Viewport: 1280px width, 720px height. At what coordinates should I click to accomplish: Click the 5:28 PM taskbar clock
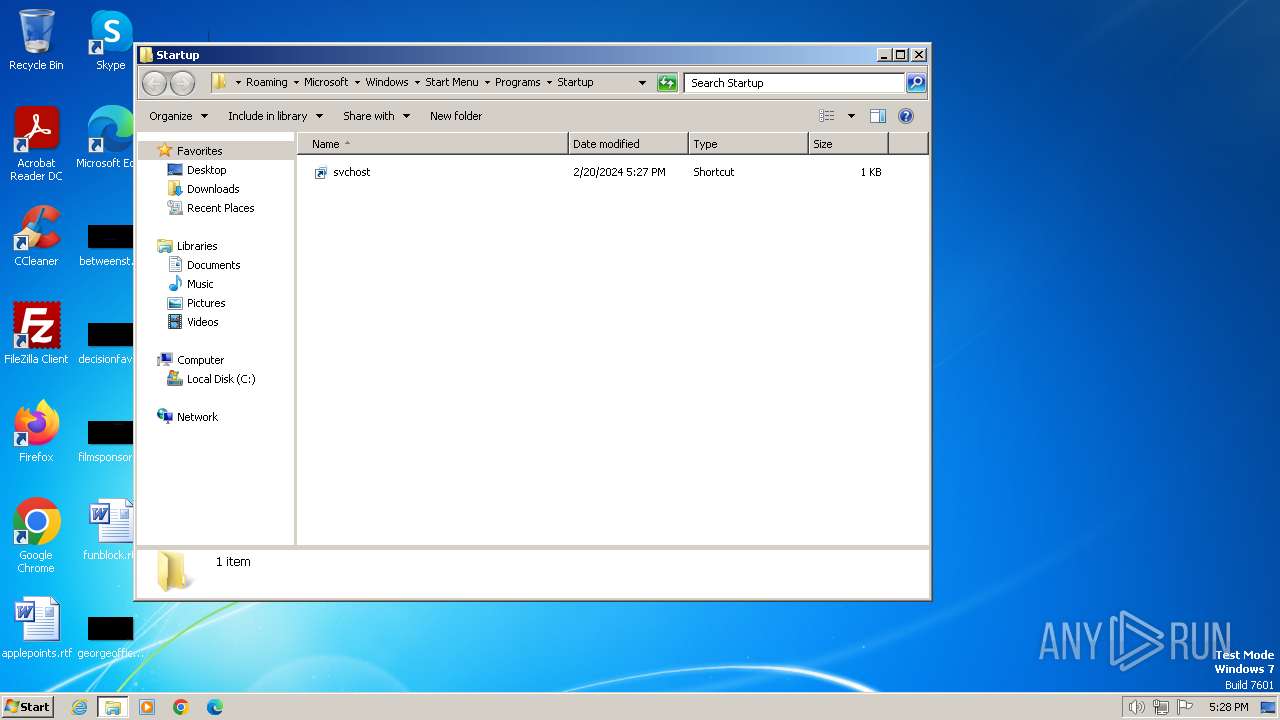point(1228,707)
